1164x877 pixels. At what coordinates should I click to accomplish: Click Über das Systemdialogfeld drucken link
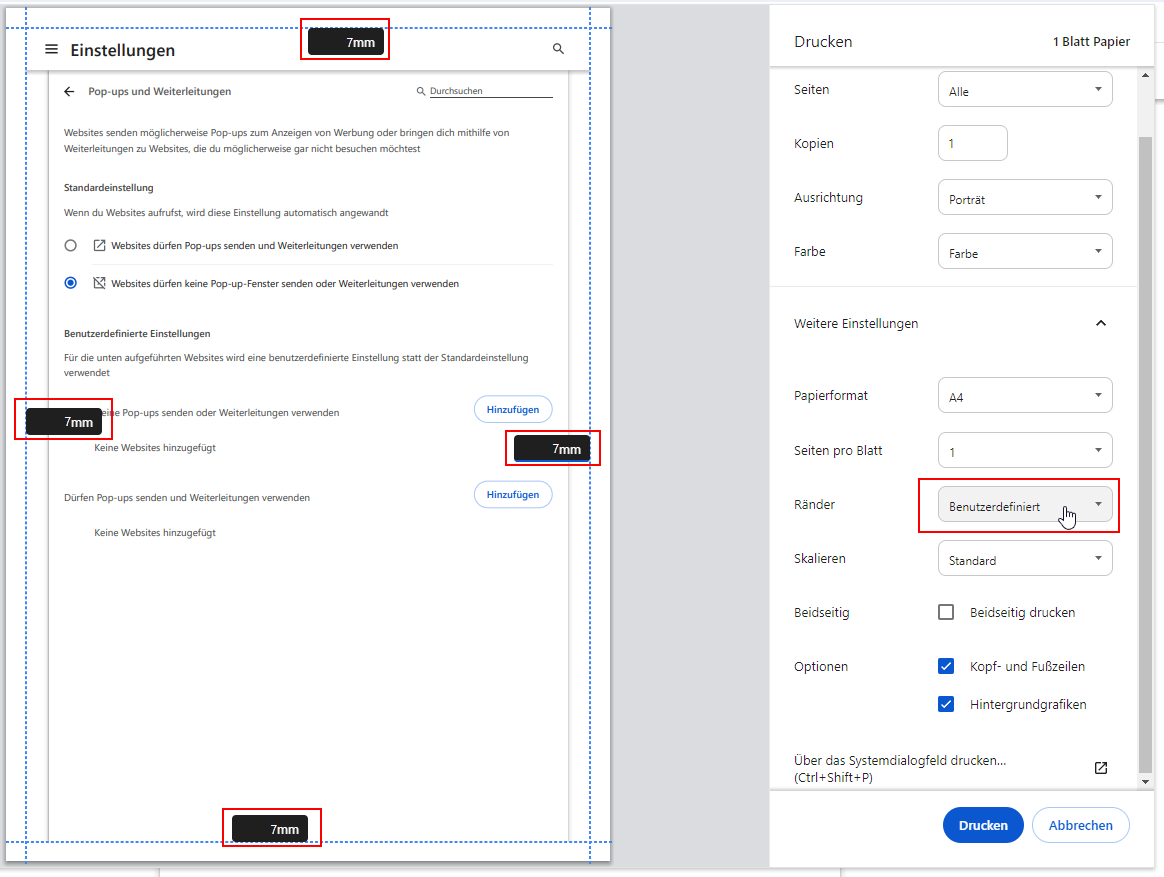pyautogui.click(x=900, y=769)
